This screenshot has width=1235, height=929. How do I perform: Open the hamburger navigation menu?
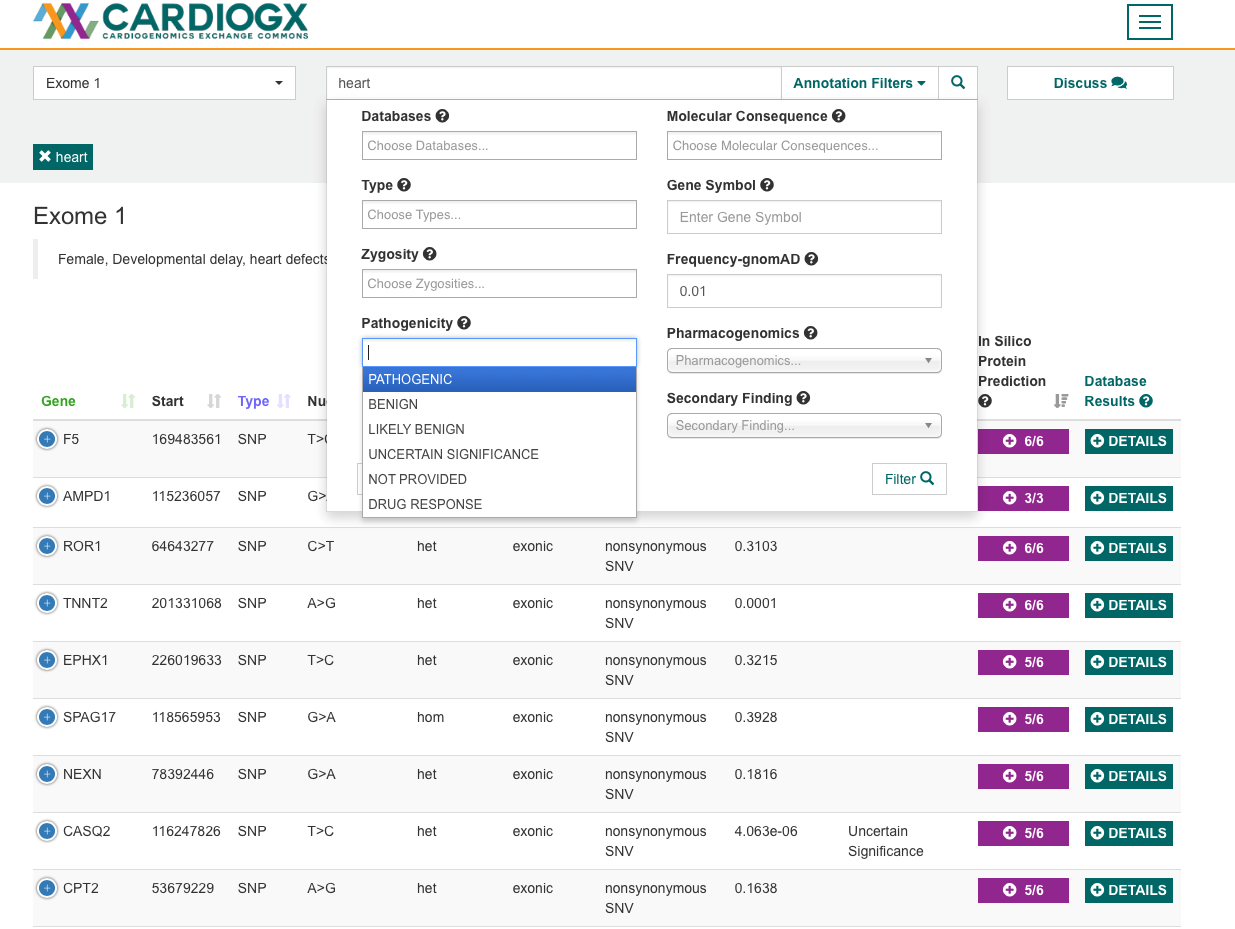1149,22
